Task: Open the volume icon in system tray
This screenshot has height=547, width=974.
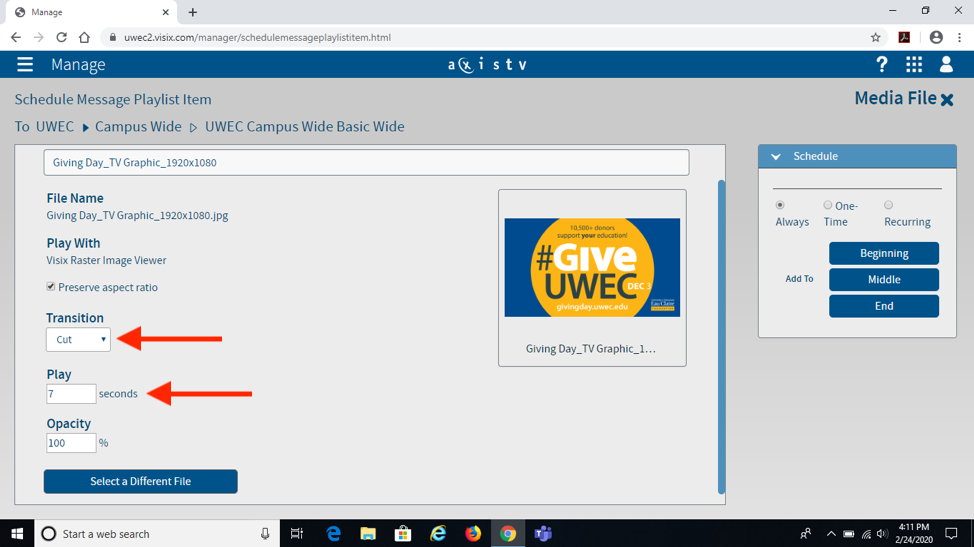Action: point(881,533)
